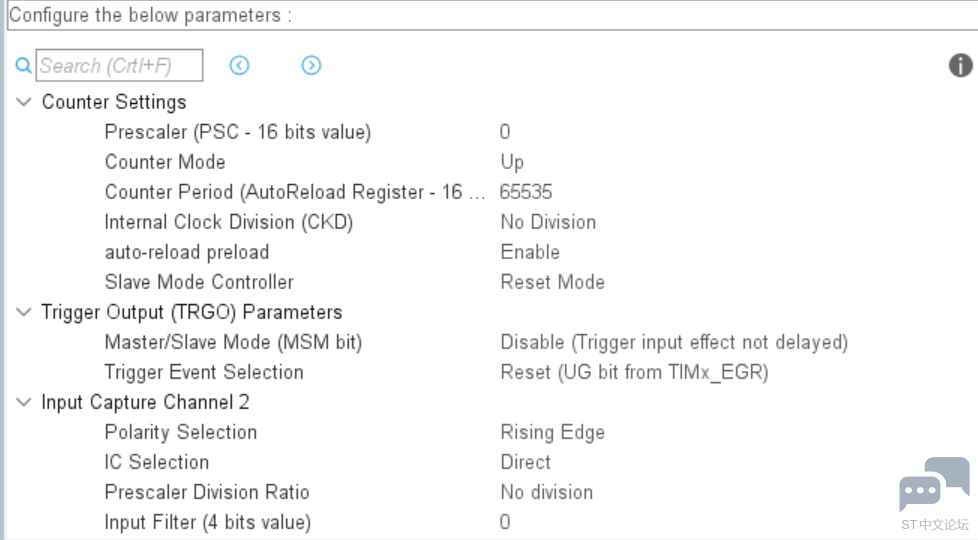Toggle auto-reload preload Enable value
The width and height of the screenshot is (978, 540).
[530, 252]
